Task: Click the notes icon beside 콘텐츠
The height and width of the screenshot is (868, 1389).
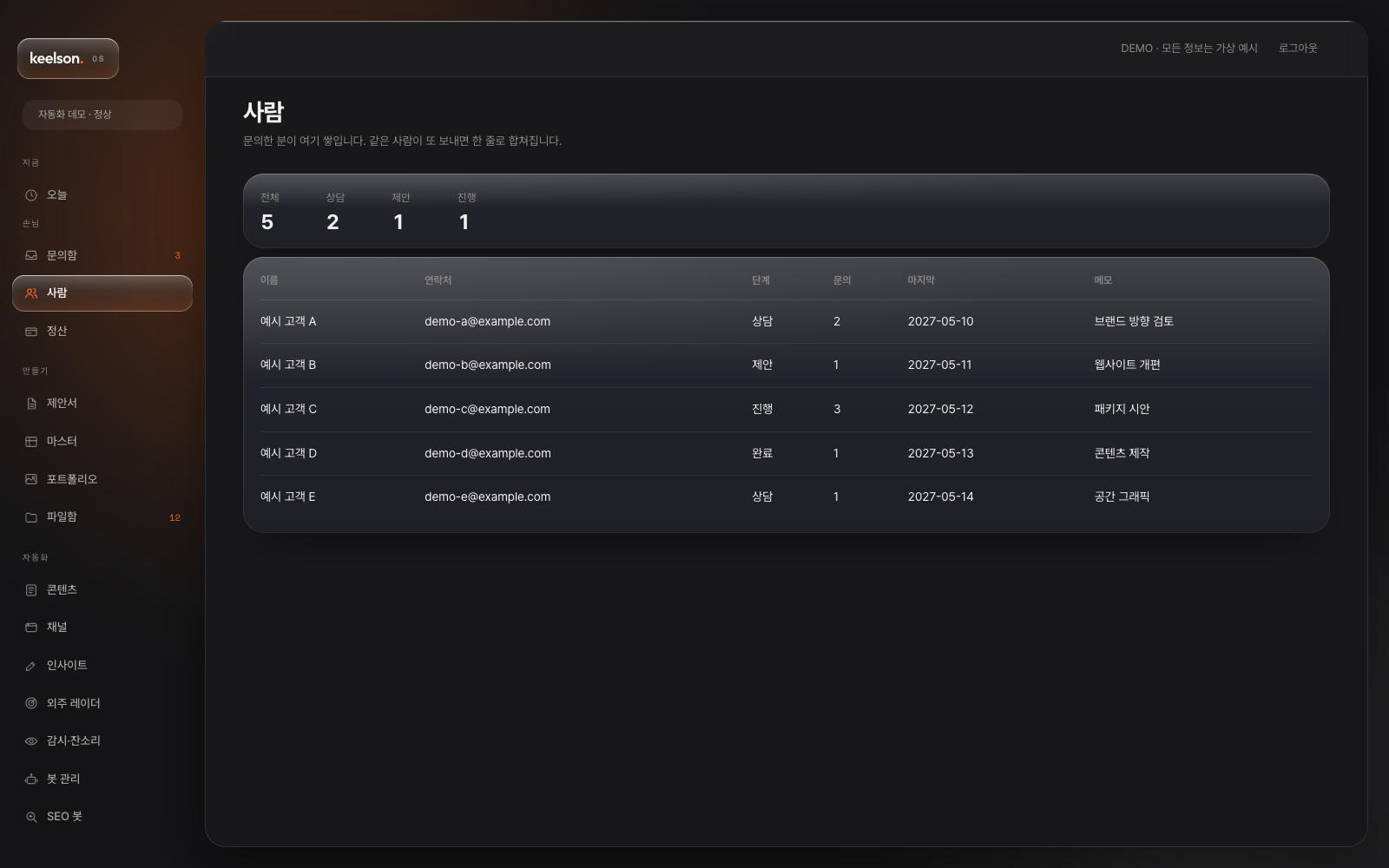Action: tap(31, 590)
